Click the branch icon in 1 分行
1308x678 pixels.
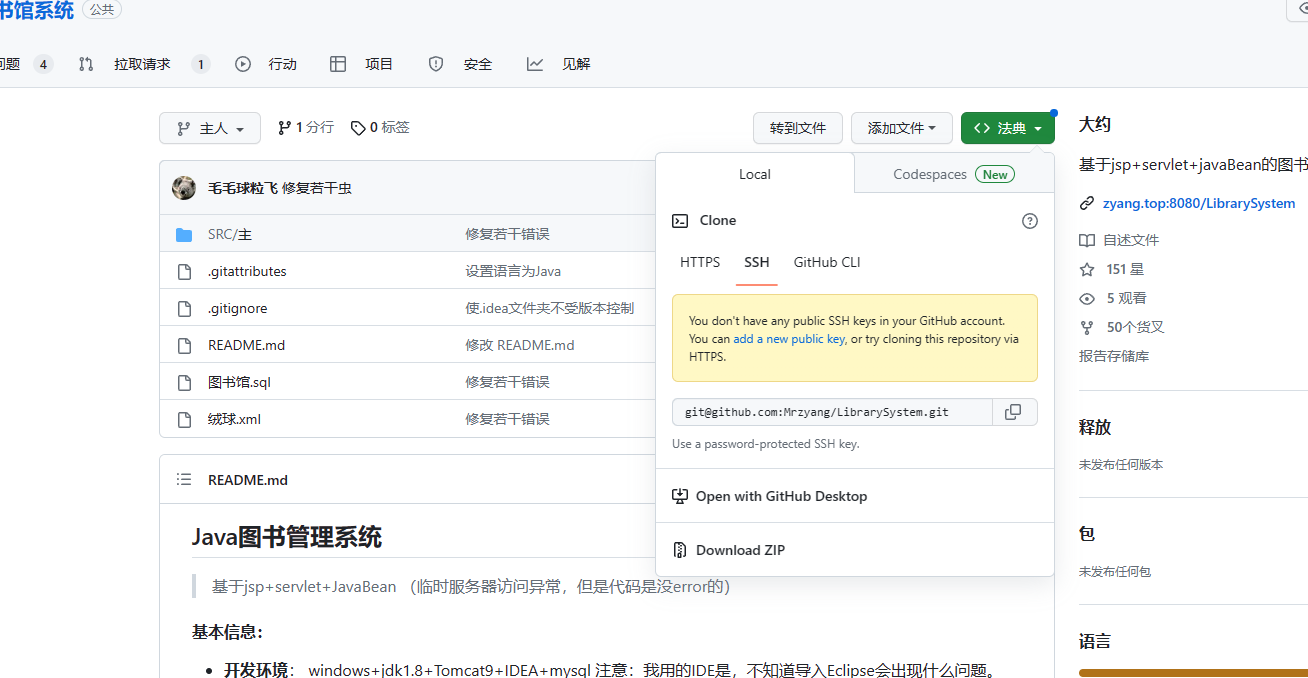285,128
